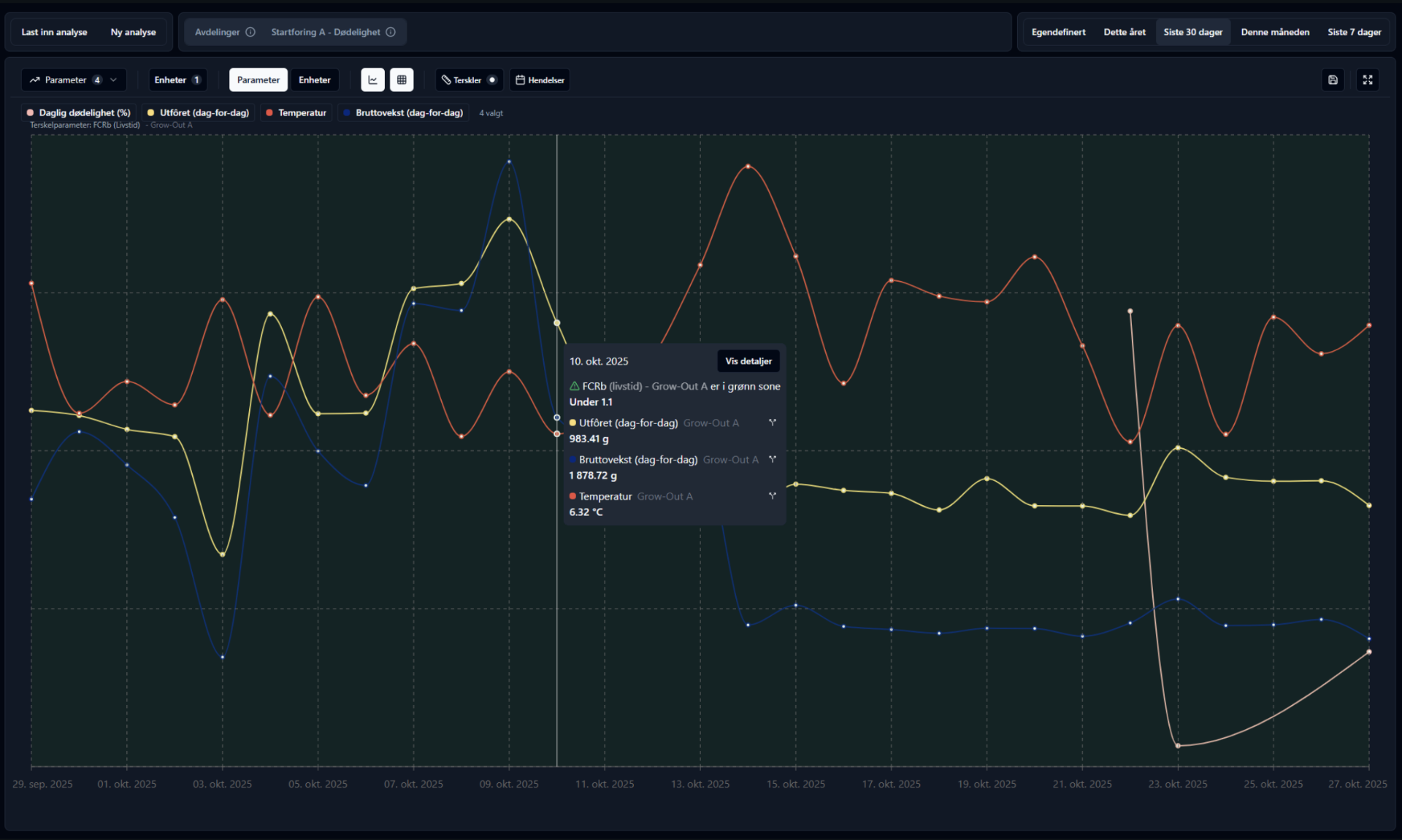Image resolution: width=1402 pixels, height=840 pixels.
Task: Toggle Daglig dødelighet (%) series visibility
Action: (x=79, y=113)
